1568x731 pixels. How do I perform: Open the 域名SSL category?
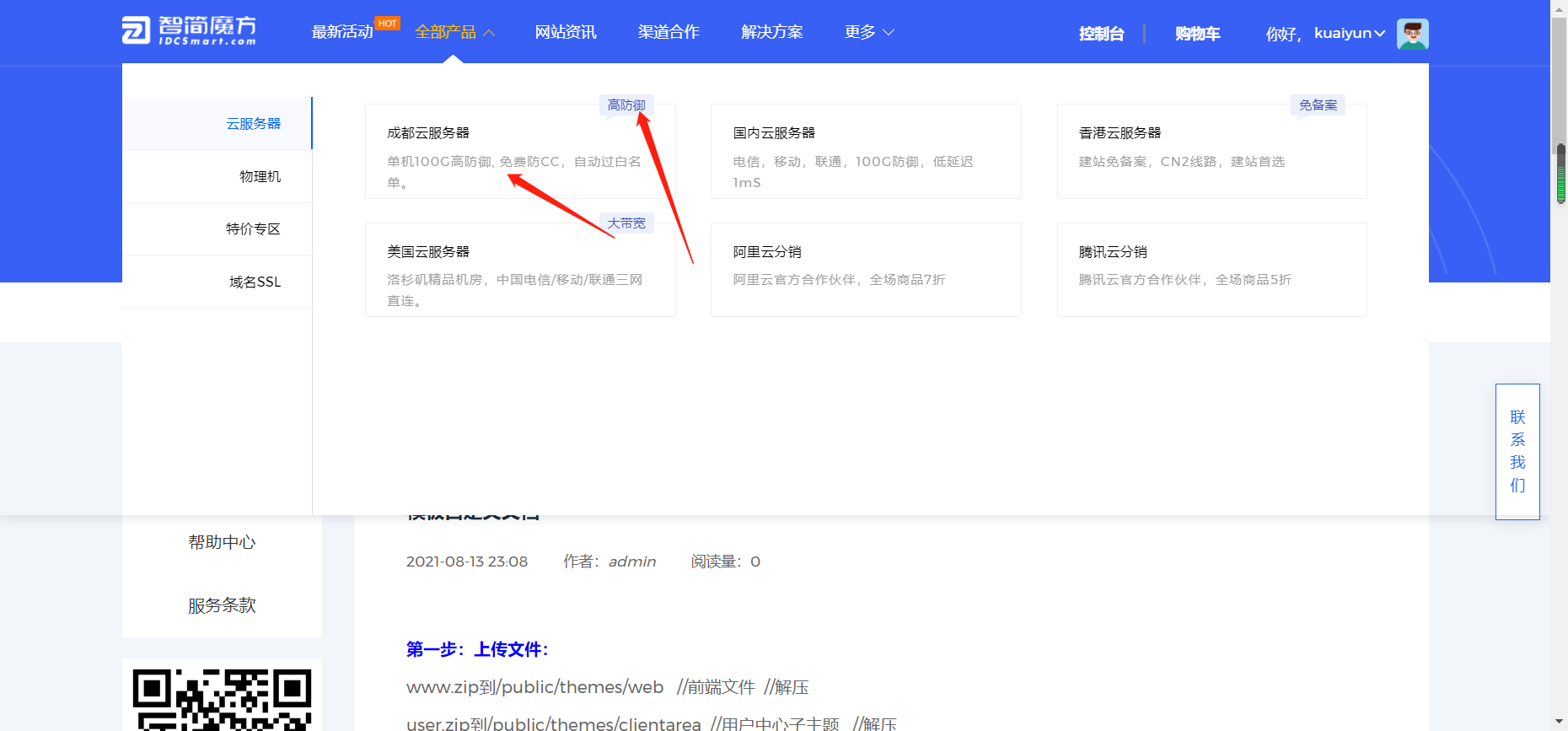(255, 282)
